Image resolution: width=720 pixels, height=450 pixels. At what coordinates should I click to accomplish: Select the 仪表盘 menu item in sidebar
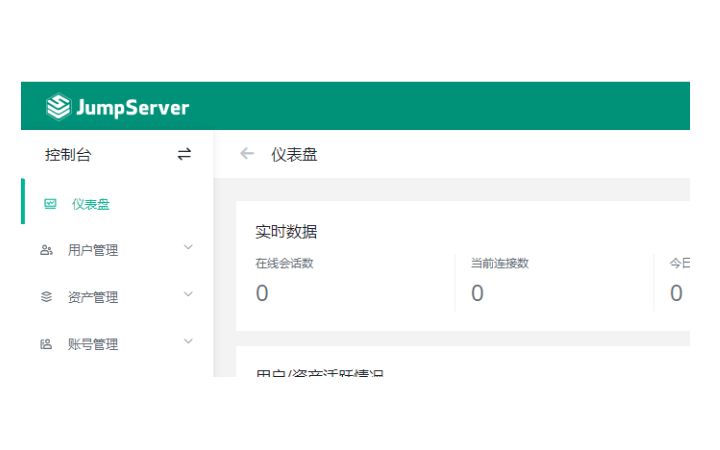(x=90, y=204)
